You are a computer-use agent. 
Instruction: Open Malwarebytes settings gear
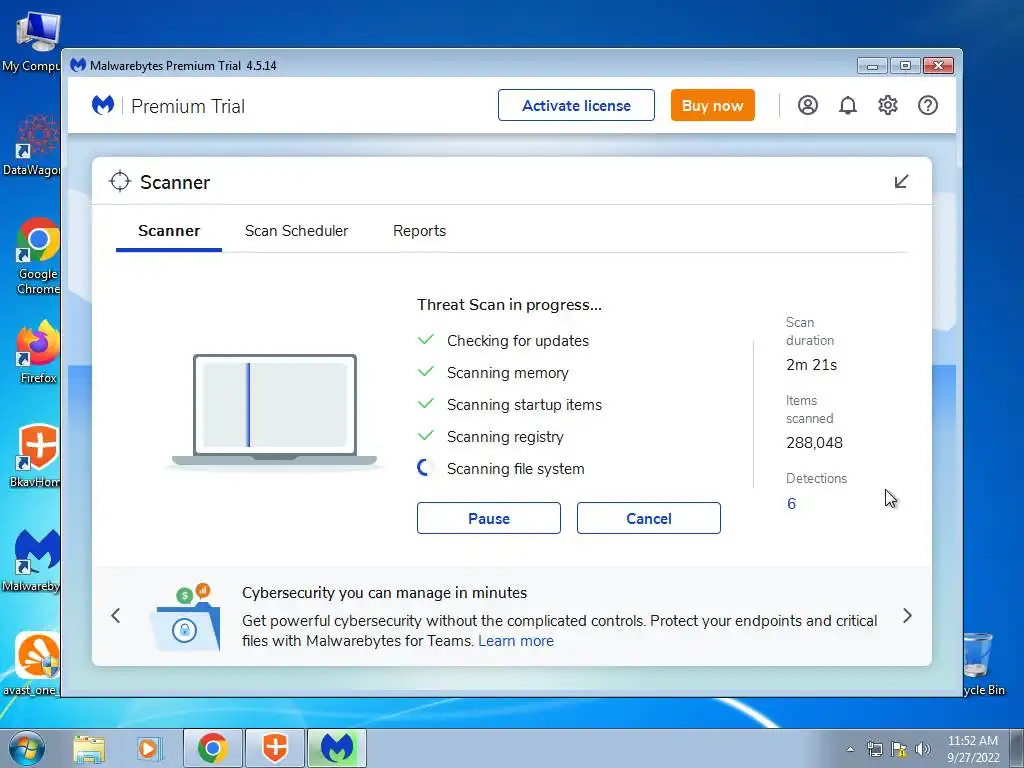click(888, 105)
